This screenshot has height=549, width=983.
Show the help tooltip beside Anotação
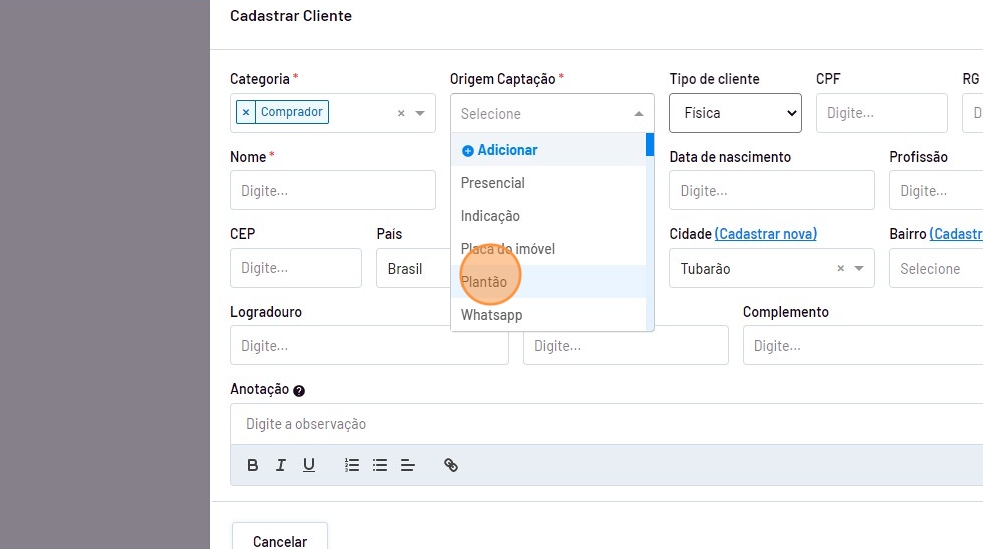(x=299, y=391)
